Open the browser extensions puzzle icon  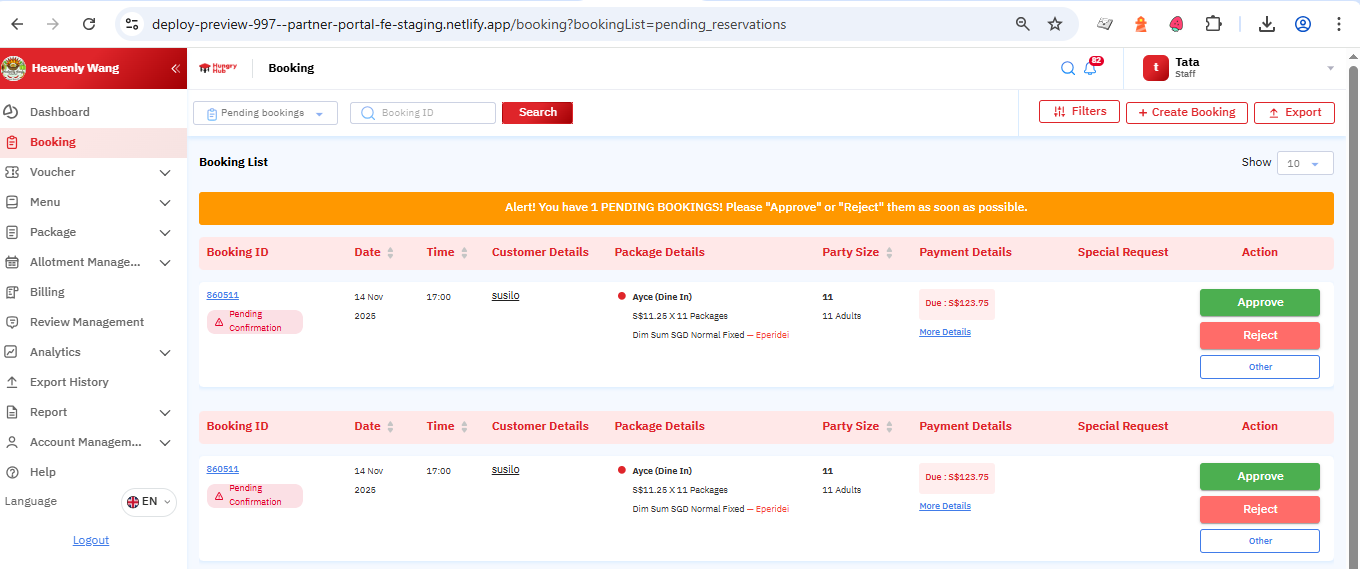point(1213,24)
